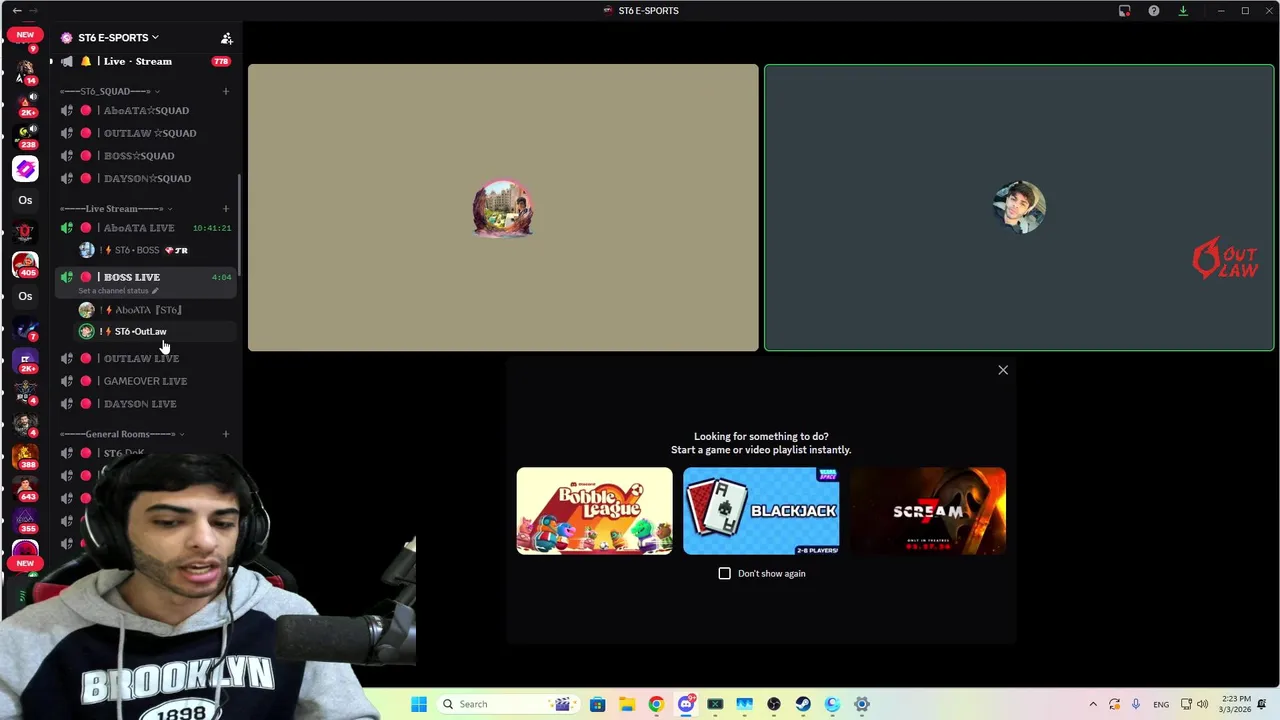Open OBS Studio from taskbar

(774, 704)
